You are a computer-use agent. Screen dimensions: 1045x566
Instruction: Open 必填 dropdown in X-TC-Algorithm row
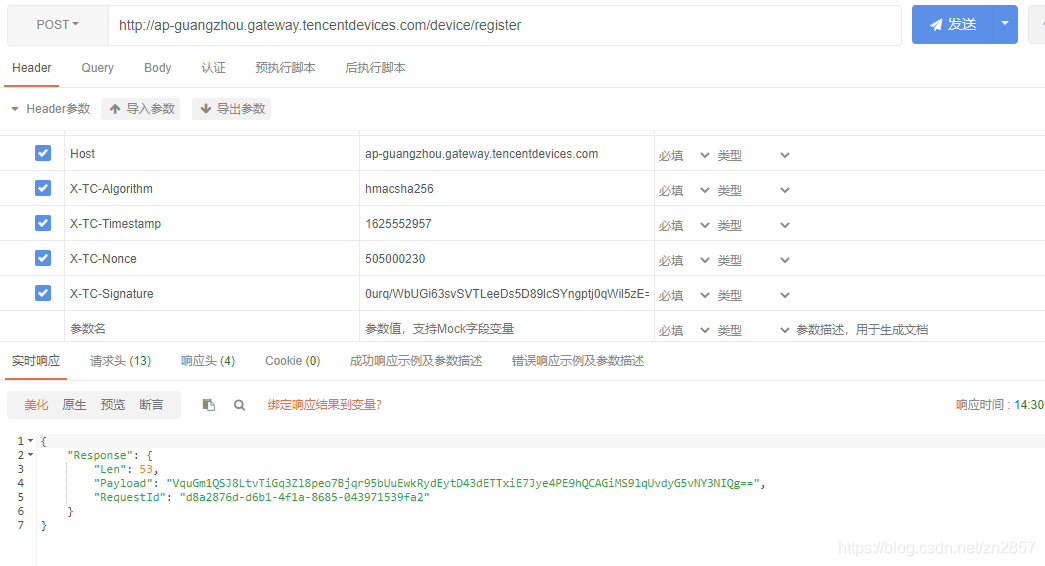pyautogui.click(x=684, y=191)
